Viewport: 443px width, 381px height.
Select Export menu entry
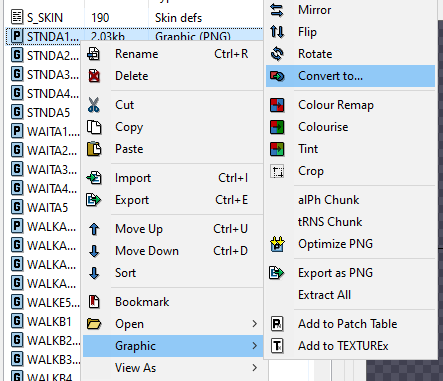pyautogui.click(x=172, y=200)
